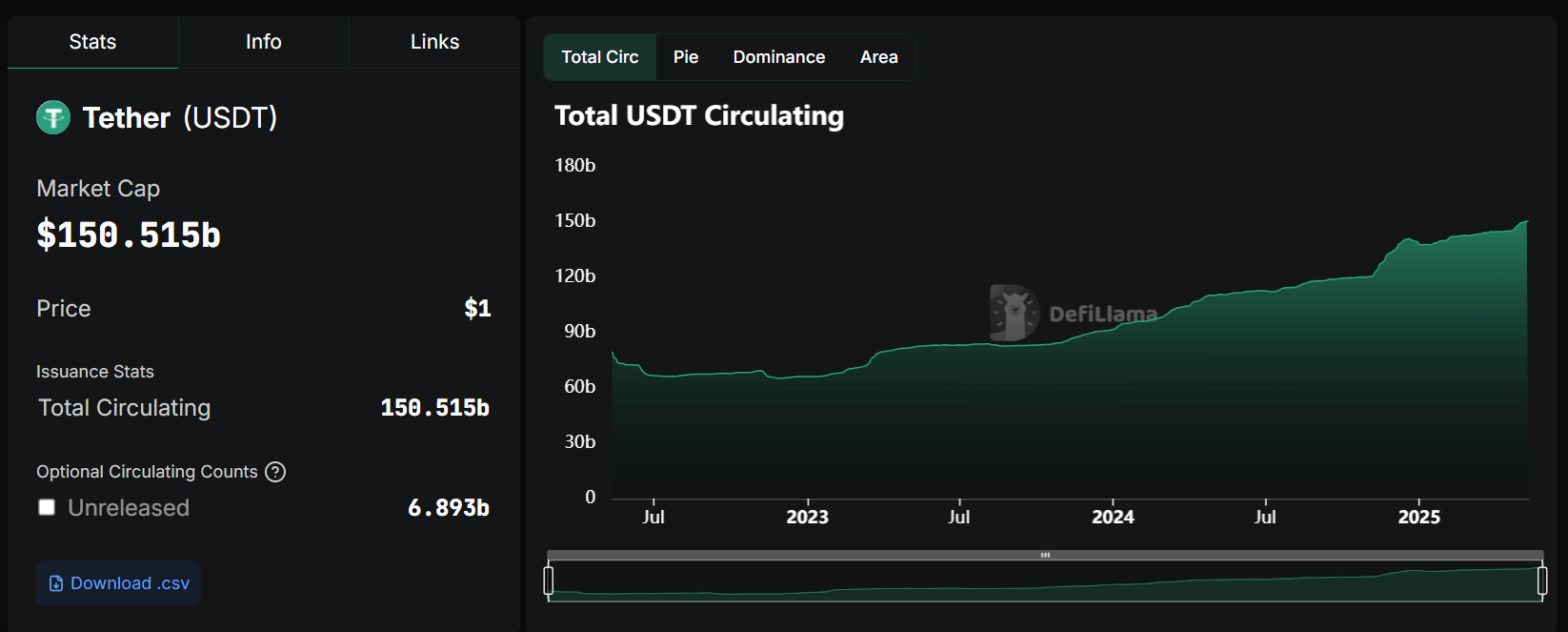
Task: Click the Market Cap label
Action: point(98,189)
